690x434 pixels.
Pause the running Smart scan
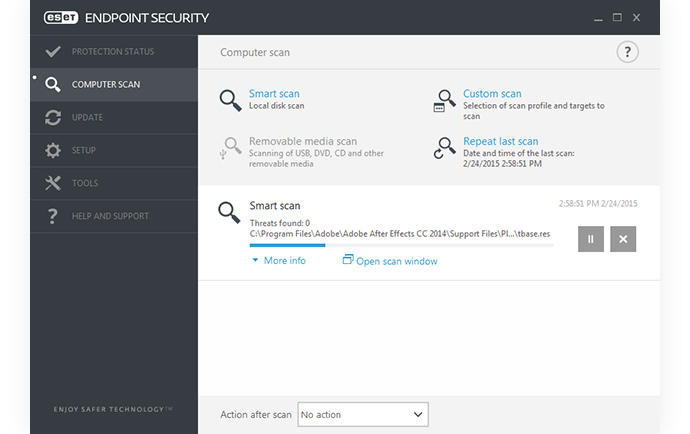(591, 239)
